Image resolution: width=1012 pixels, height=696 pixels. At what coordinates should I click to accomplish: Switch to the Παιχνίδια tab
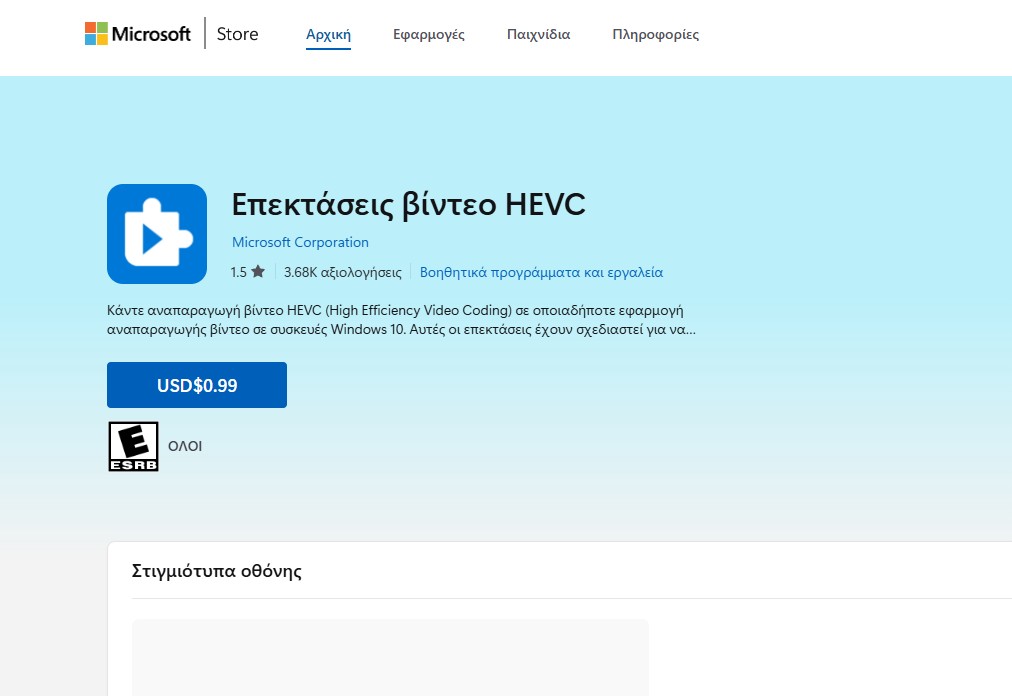(x=539, y=34)
